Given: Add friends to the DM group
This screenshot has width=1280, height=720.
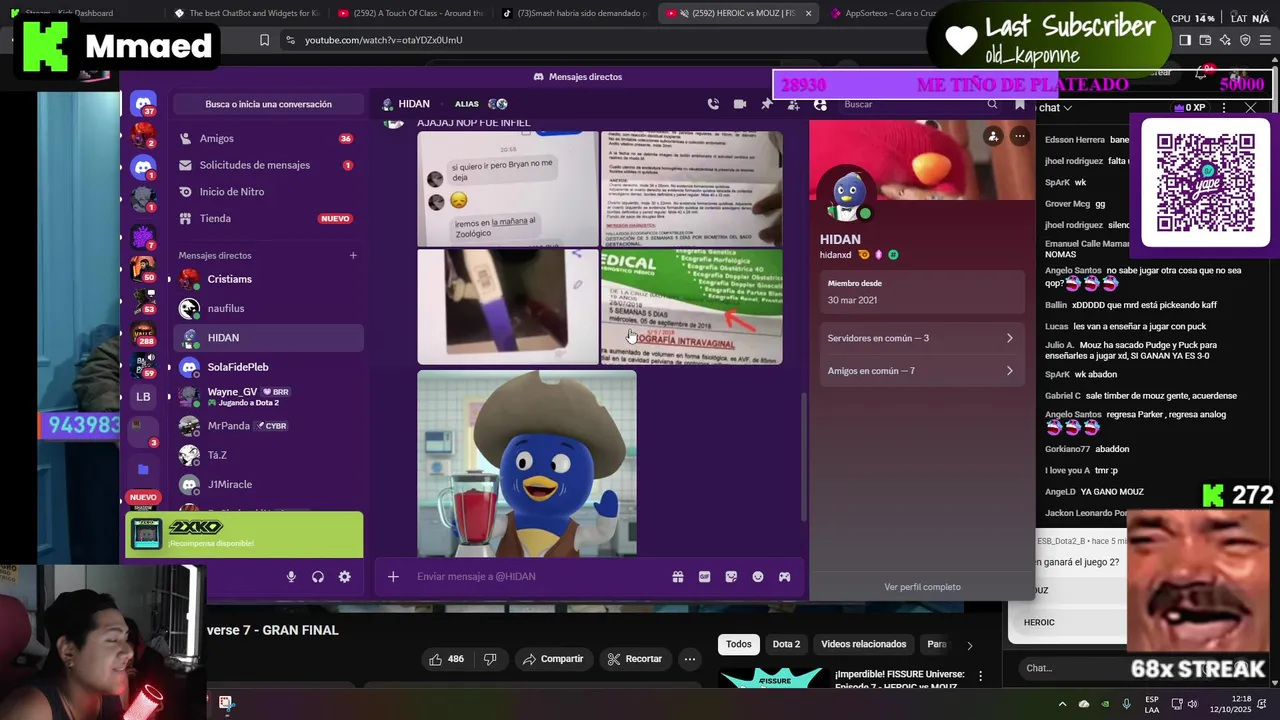Looking at the screenshot, I should [x=794, y=104].
